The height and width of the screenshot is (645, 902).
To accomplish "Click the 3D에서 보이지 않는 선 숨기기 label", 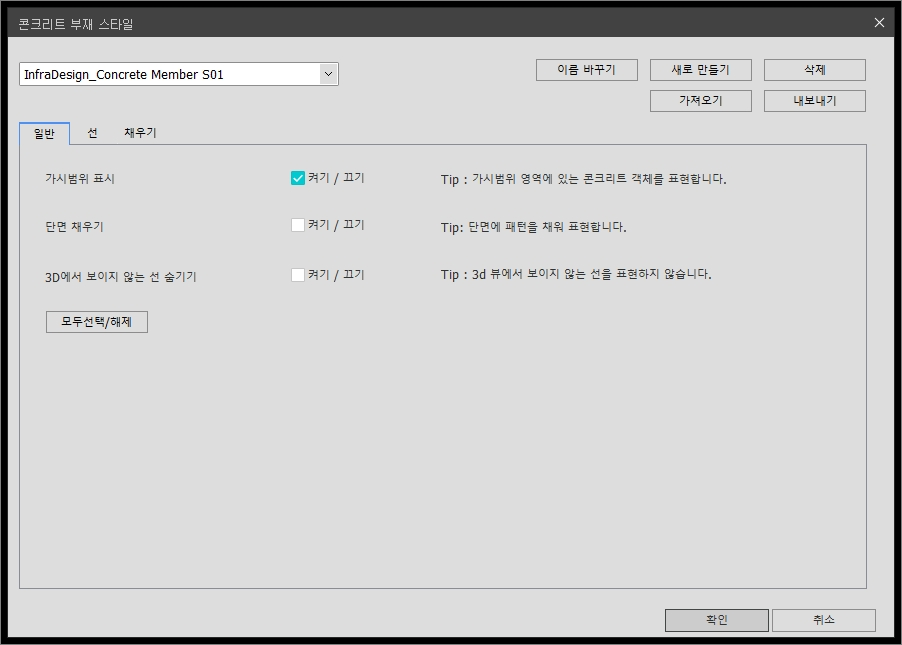I will click(121, 277).
